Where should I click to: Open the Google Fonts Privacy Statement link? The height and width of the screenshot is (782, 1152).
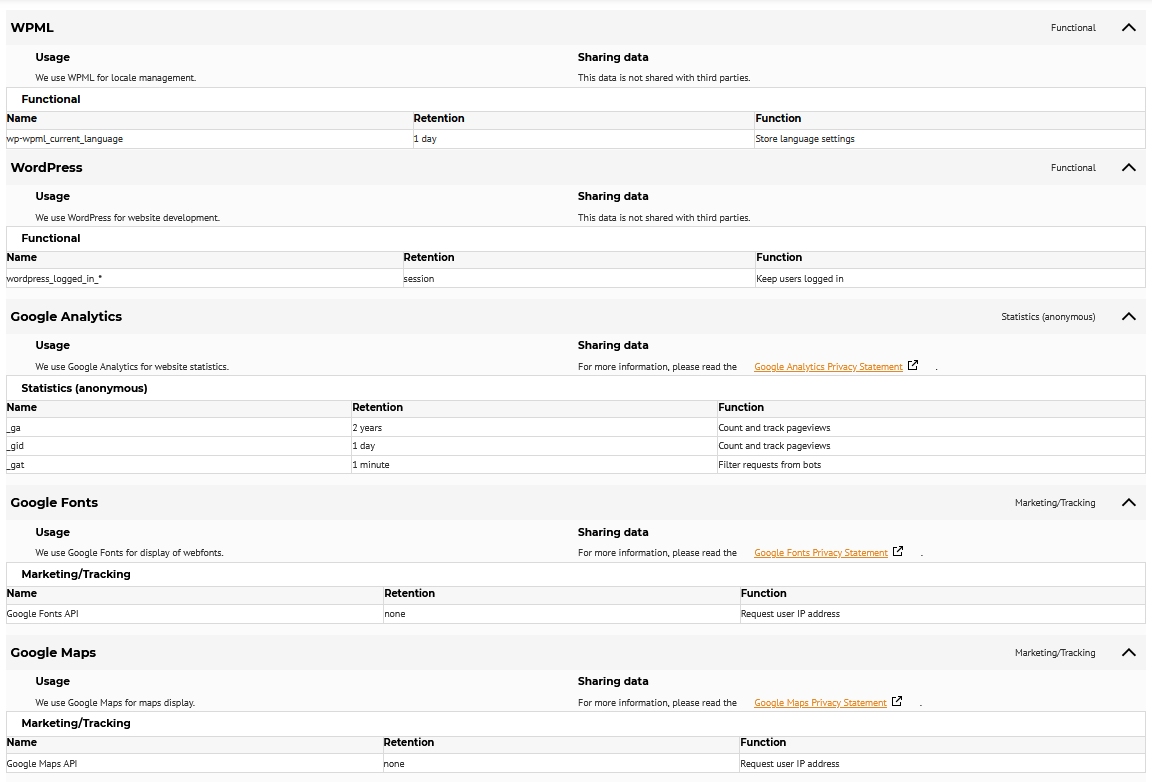pyautogui.click(x=821, y=553)
